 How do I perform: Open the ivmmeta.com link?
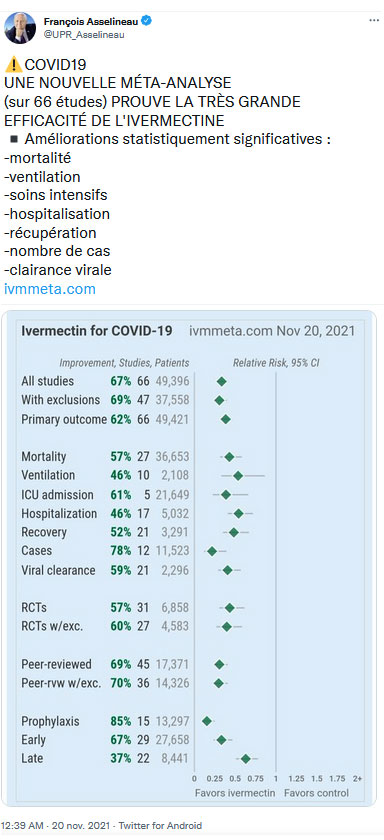coord(50,289)
